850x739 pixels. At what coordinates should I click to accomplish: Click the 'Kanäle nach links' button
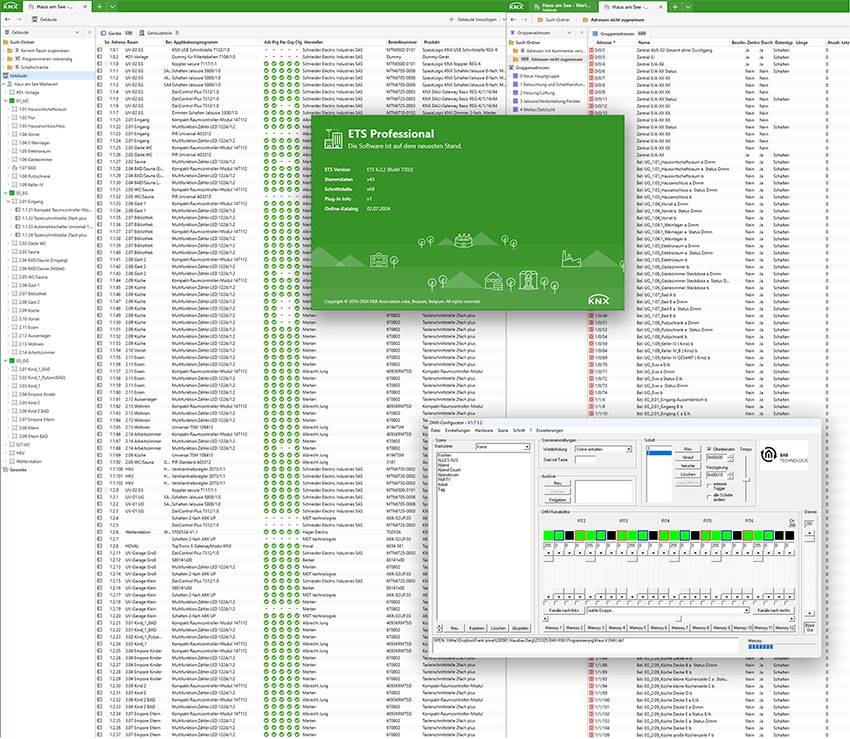click(564, 611)
